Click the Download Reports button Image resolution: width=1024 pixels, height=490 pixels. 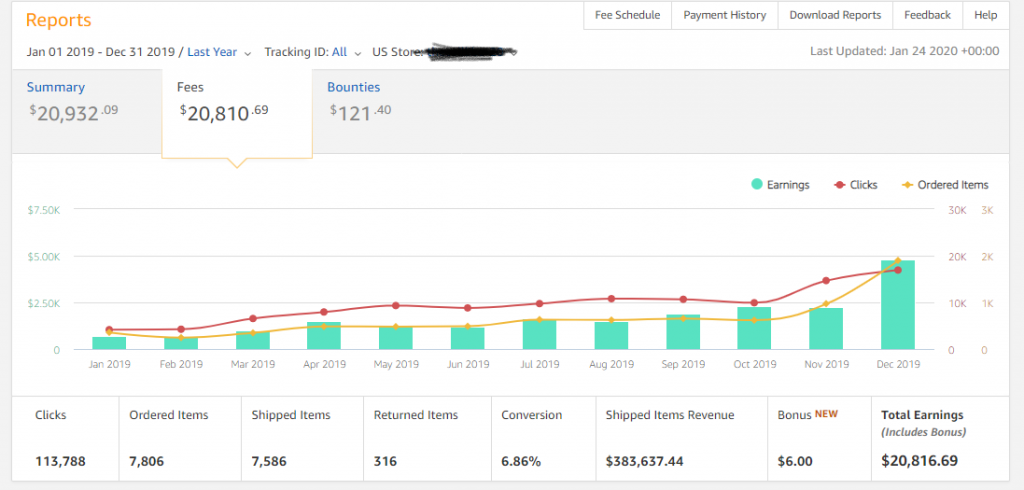click(835, 15)
